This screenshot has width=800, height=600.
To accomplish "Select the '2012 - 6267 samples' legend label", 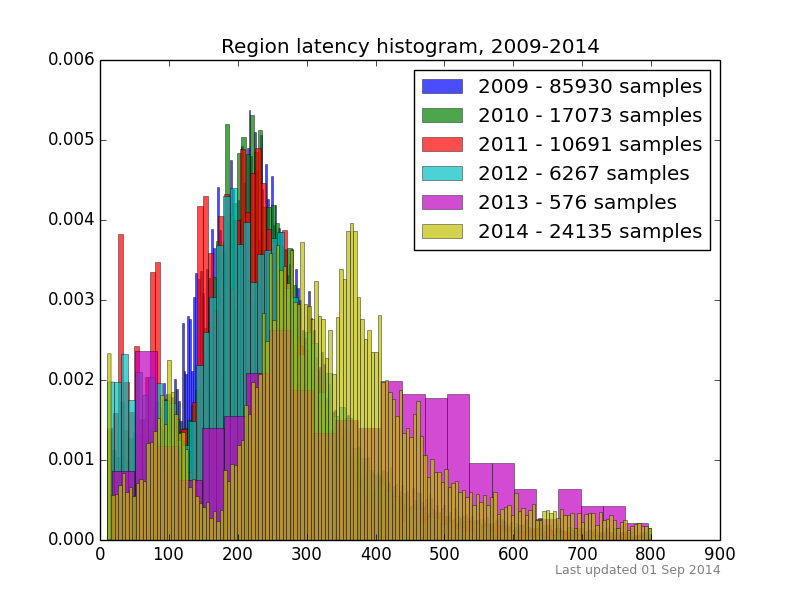I will 584,173.
